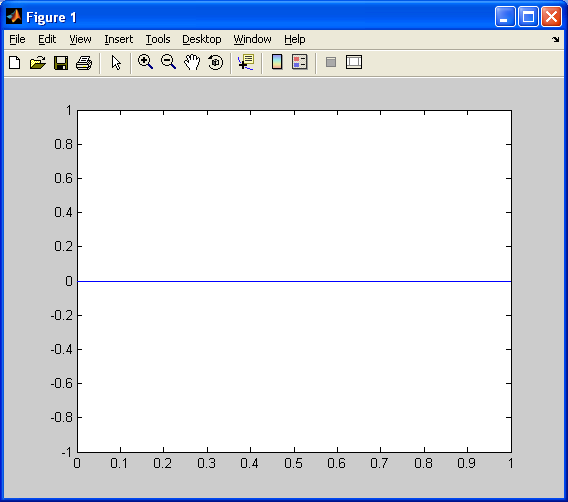The image size is (568, 502).
Task: Select the Zoom Out magnifier tool
Action: (168, 62)
